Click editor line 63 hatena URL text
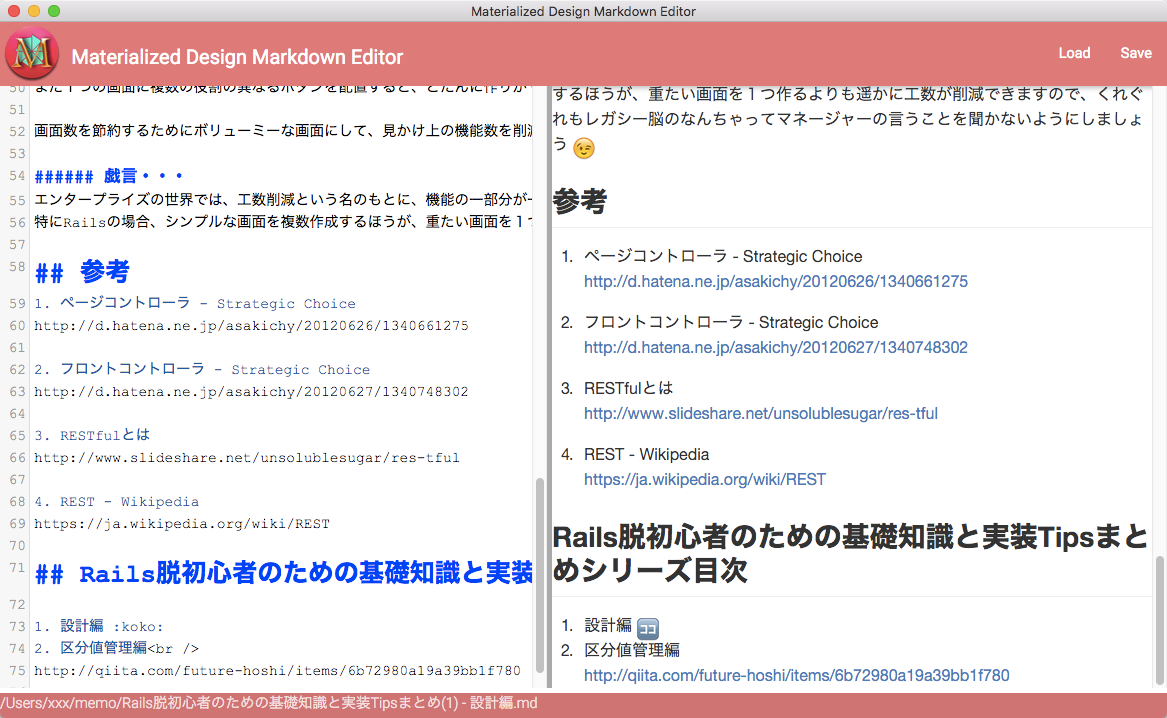Viewport: 1167px width, 718px height. 252,391
